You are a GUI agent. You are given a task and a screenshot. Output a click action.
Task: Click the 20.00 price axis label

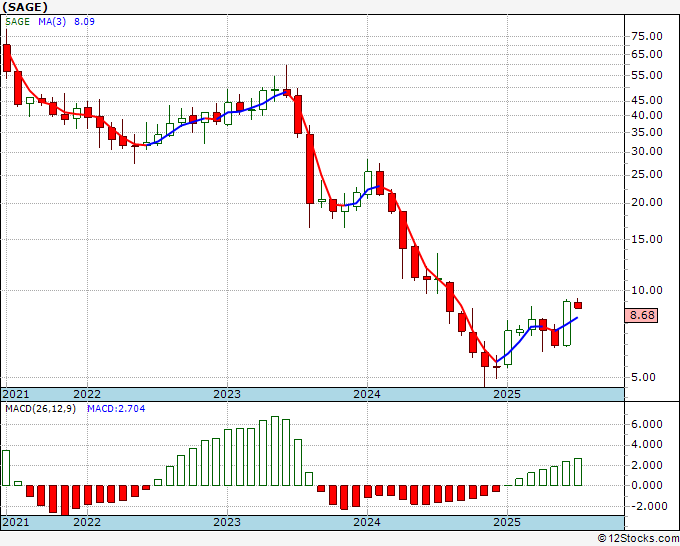[x=648, y=202]
